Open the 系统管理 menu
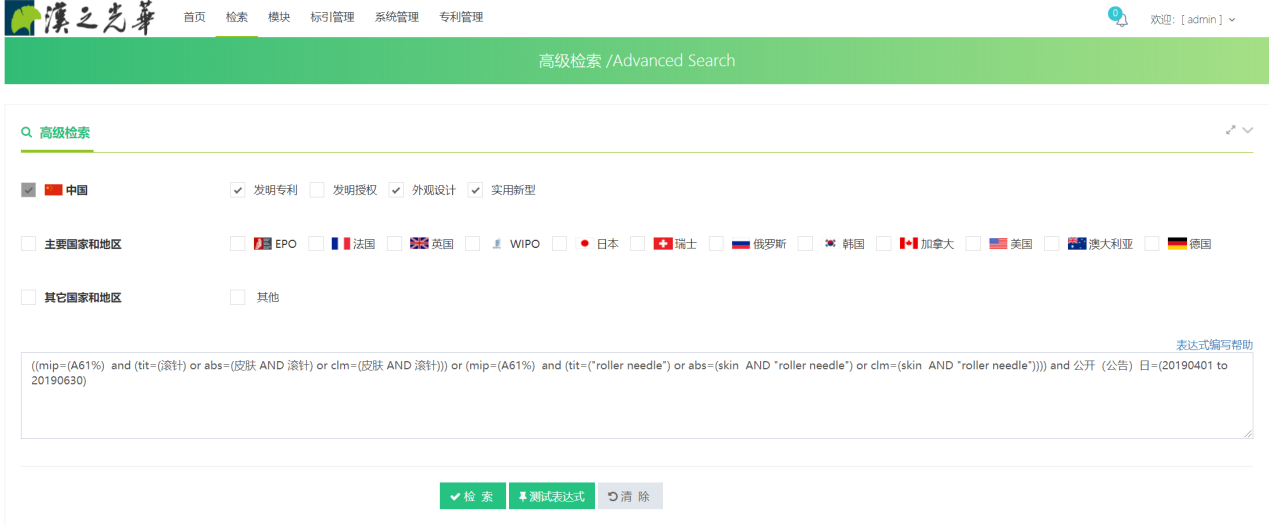1269x526 pixels. tap(396, 17)
